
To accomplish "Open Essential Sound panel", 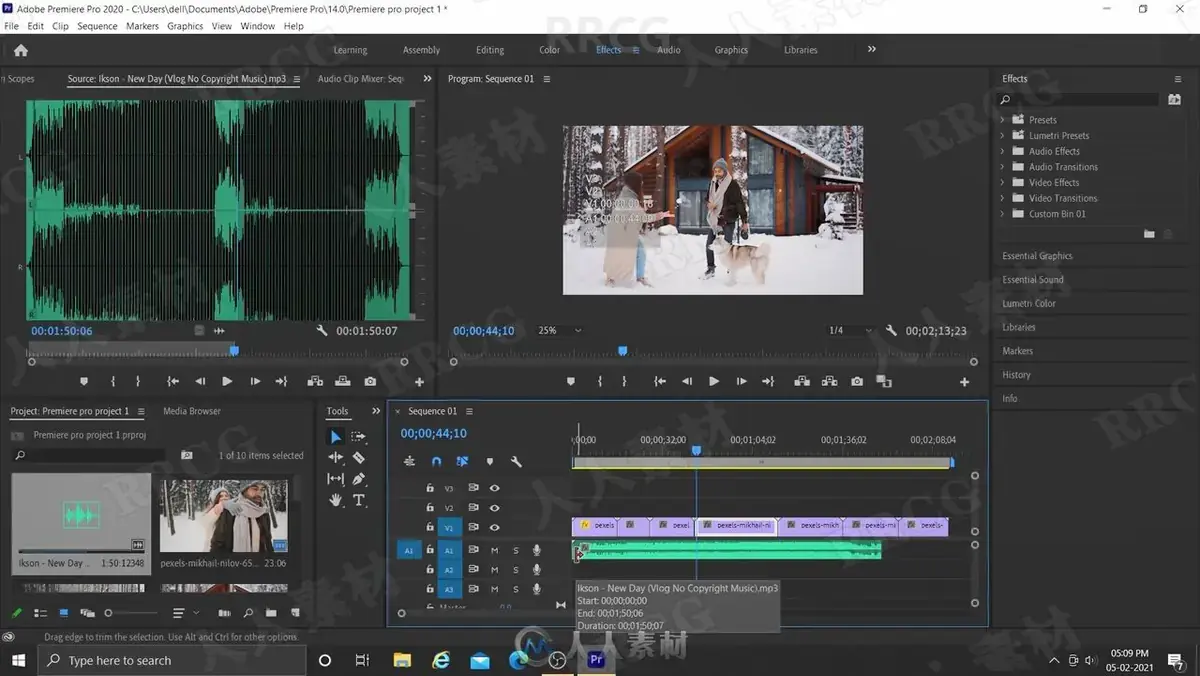I will 1033,280.
